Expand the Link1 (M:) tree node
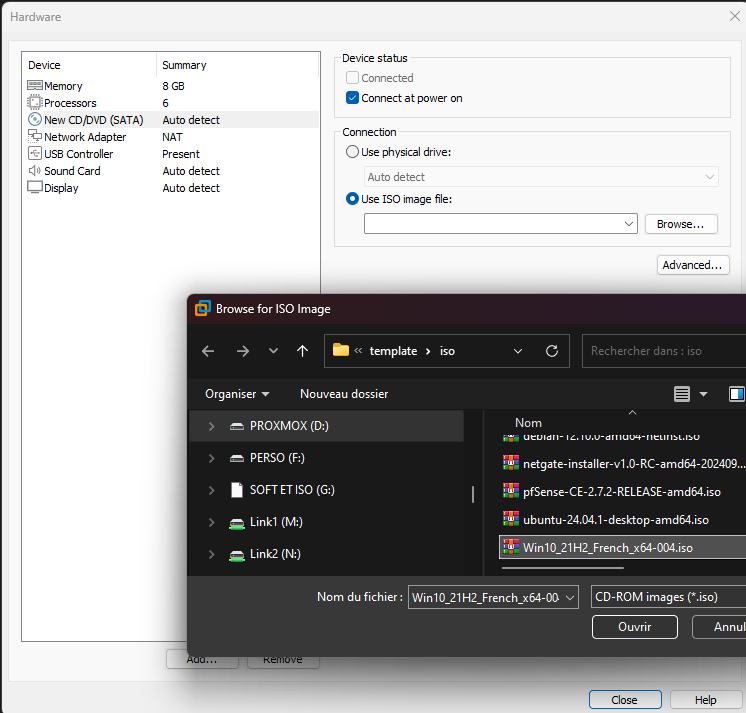746x713 pixels. [x=211, y=522]
